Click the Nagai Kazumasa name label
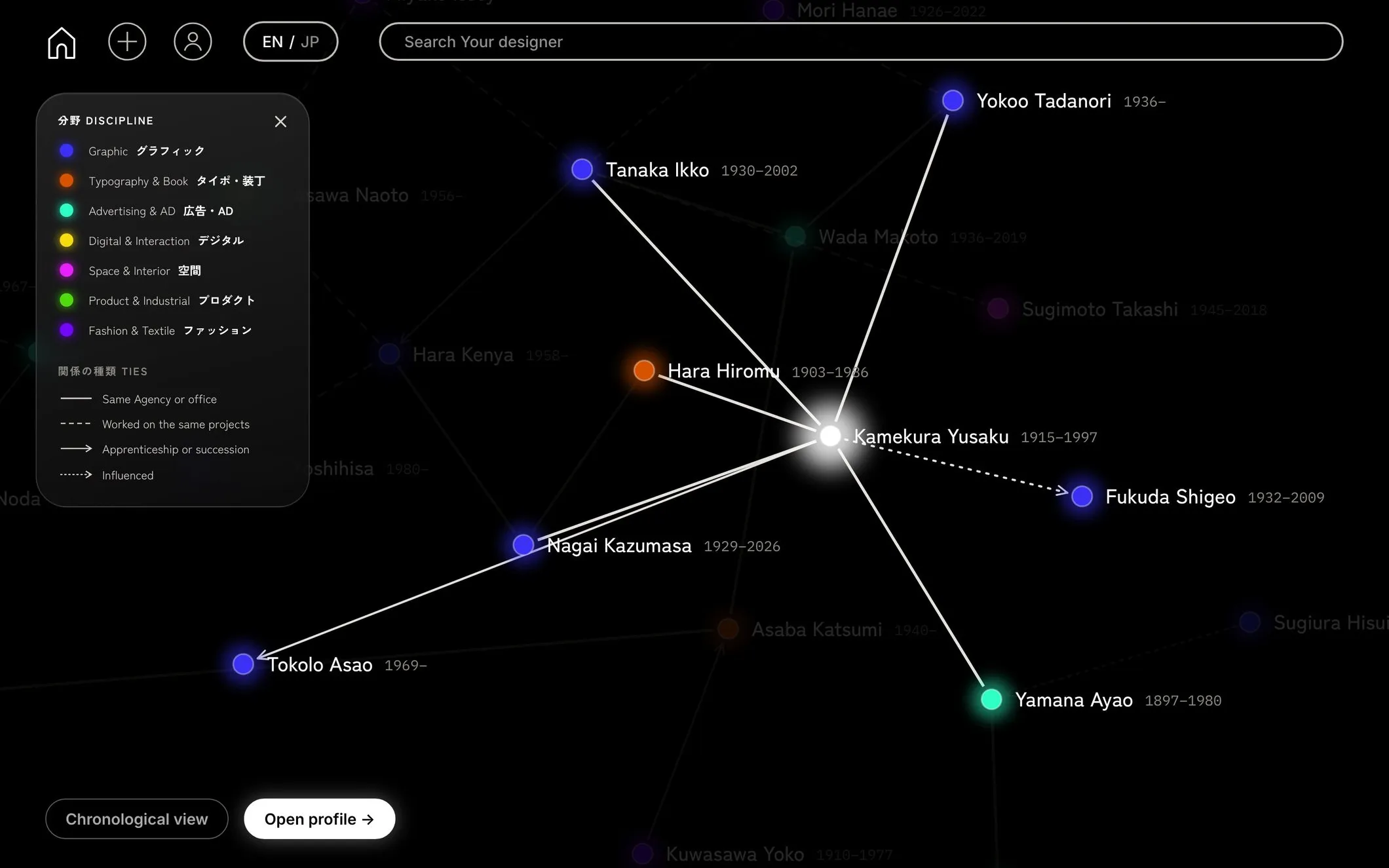Viewport: 1389px width, 868px height. tap(619, 545)
